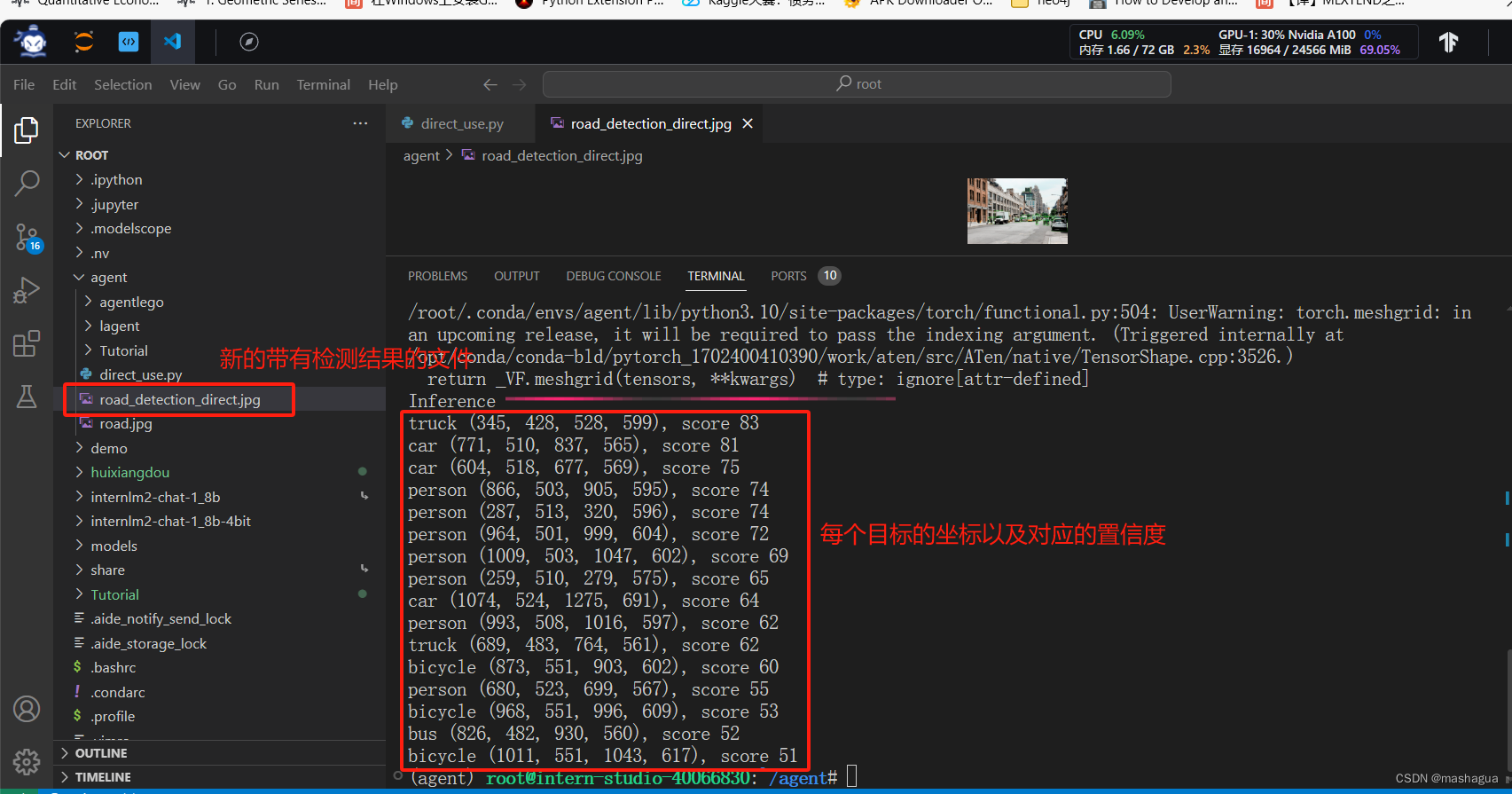Open the Run menu

point(267,84)
